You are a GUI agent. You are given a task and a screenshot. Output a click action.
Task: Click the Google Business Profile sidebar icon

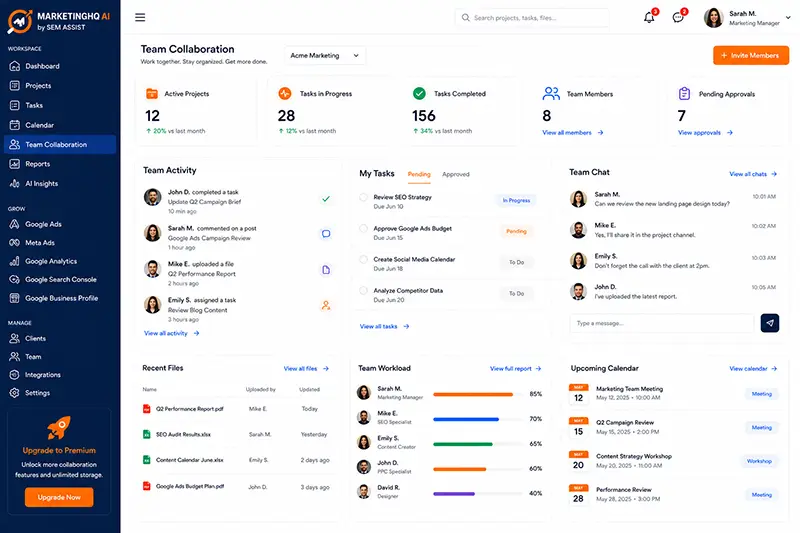coord(14,298)
